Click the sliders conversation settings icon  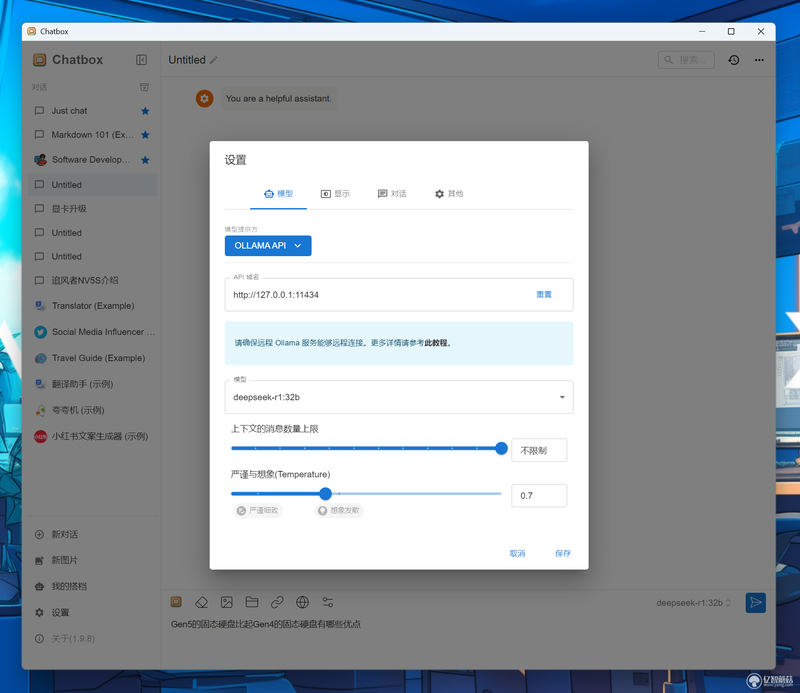(x=328, y=603)
